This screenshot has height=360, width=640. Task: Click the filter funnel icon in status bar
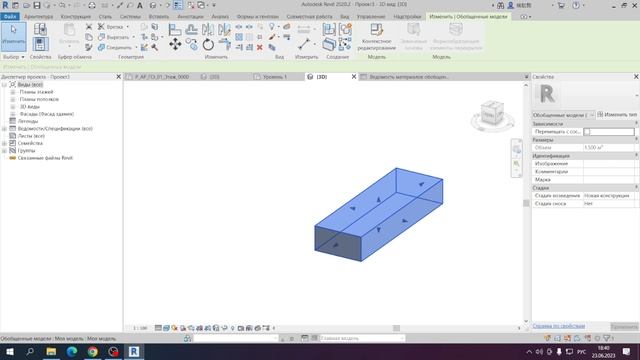607,338
